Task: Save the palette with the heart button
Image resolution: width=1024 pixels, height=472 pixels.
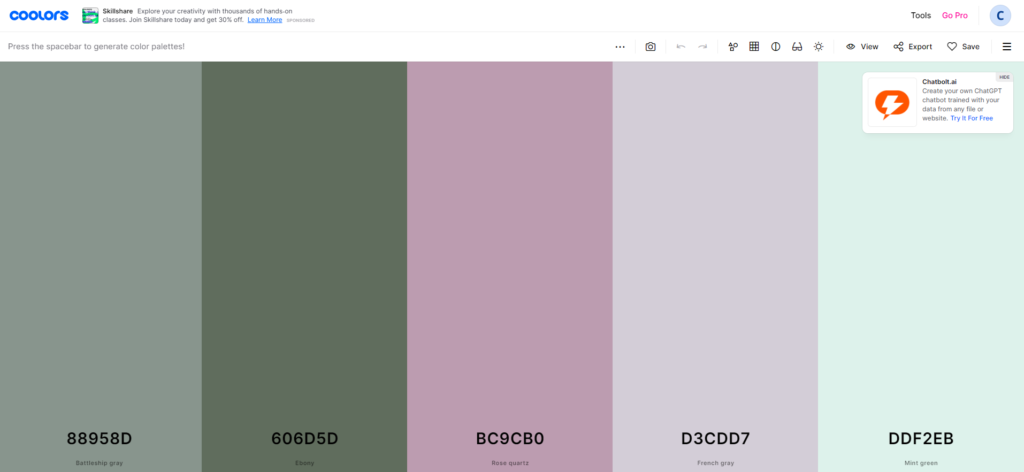Action: tap(963, 47)
